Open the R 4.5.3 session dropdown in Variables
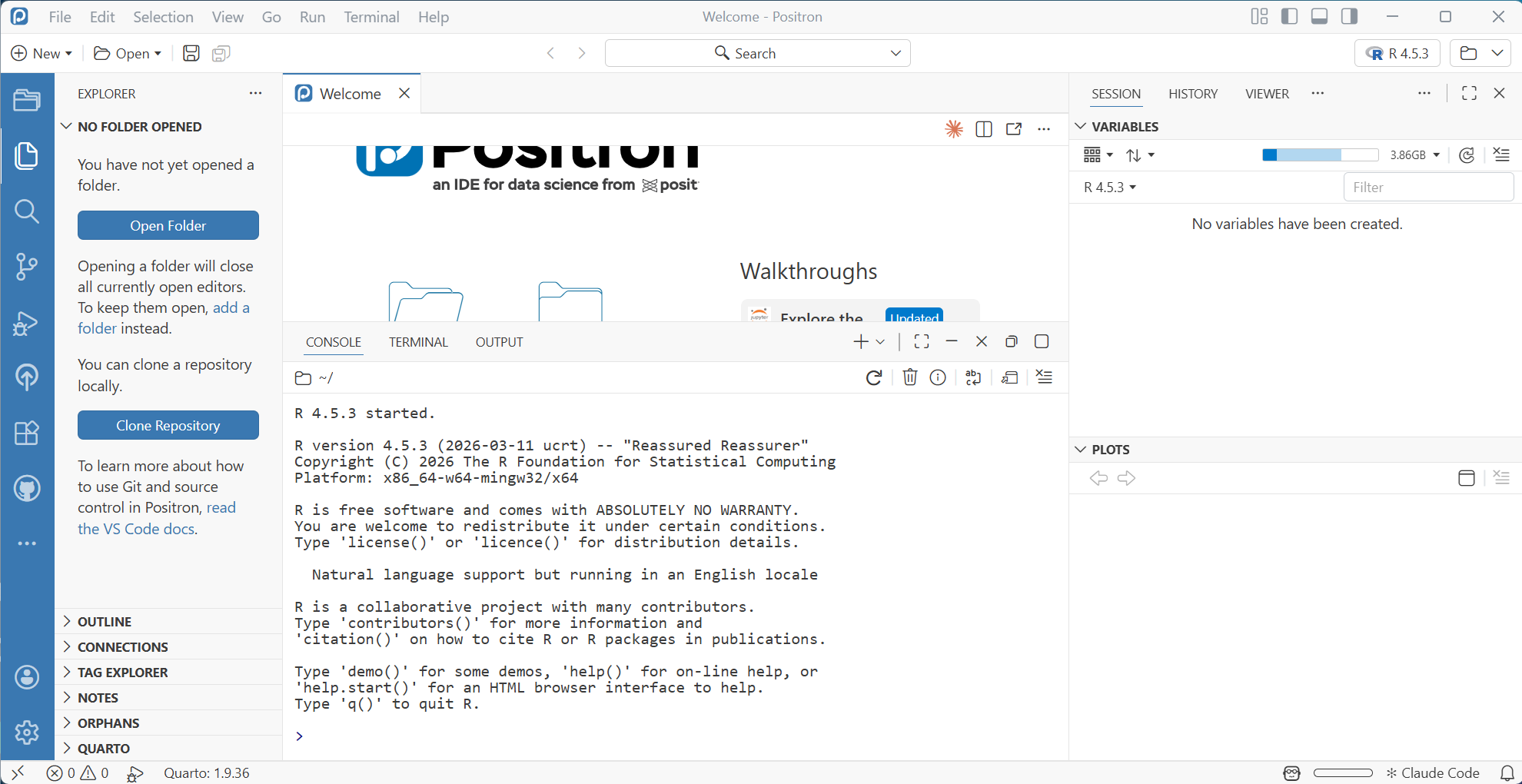 point(1110,188)
